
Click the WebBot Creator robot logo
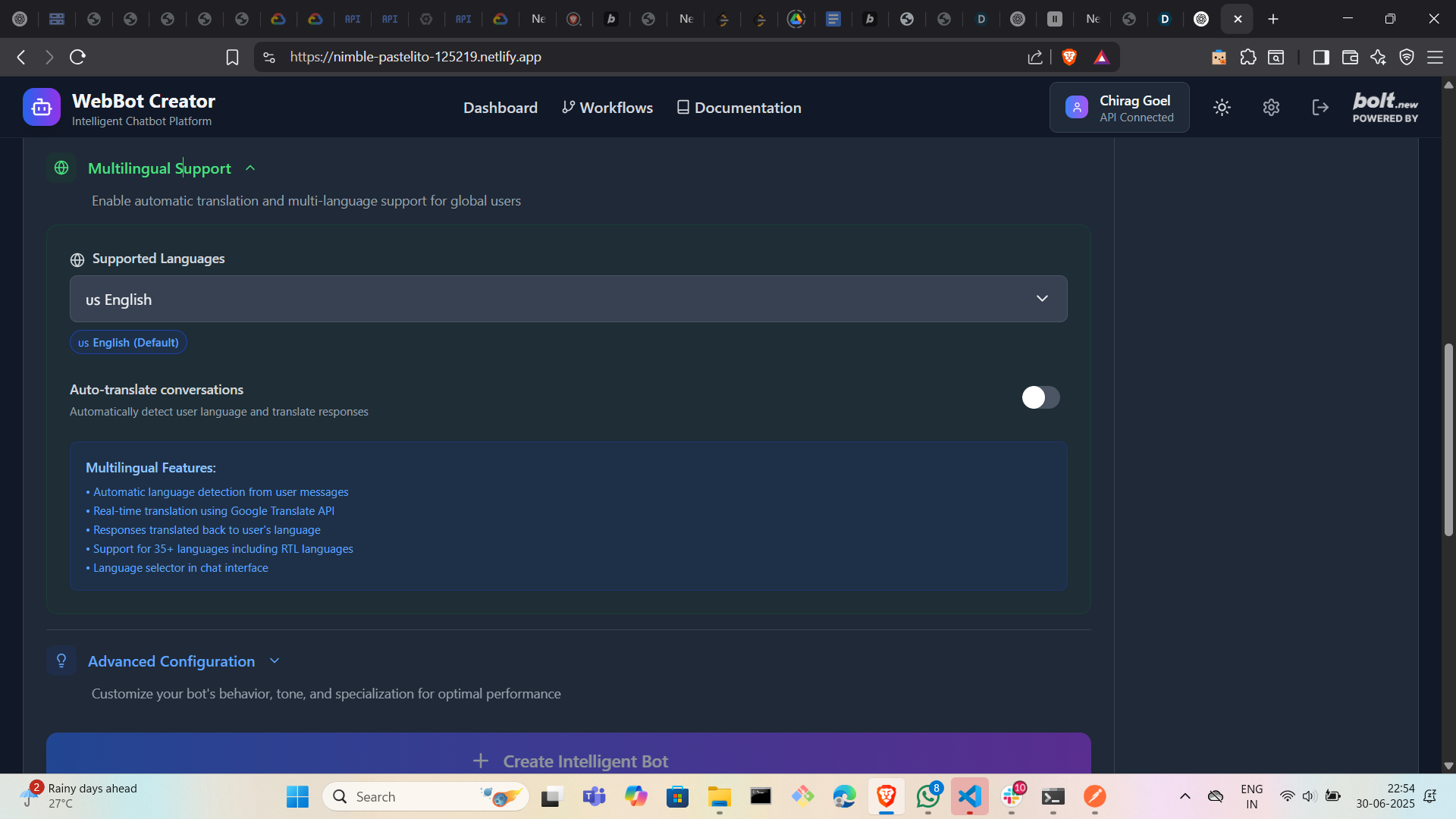42,108
